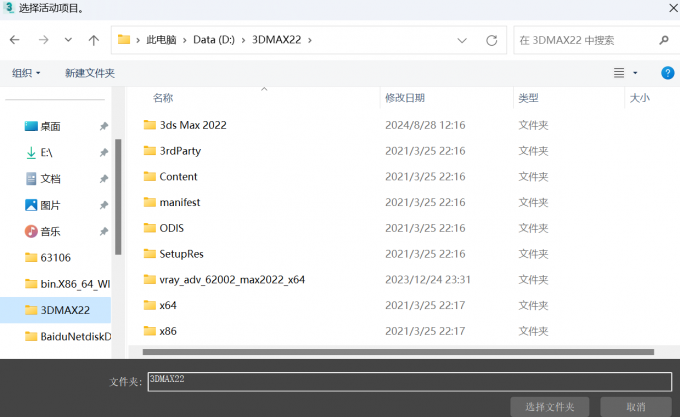Click 取消 button

(636, 407)
